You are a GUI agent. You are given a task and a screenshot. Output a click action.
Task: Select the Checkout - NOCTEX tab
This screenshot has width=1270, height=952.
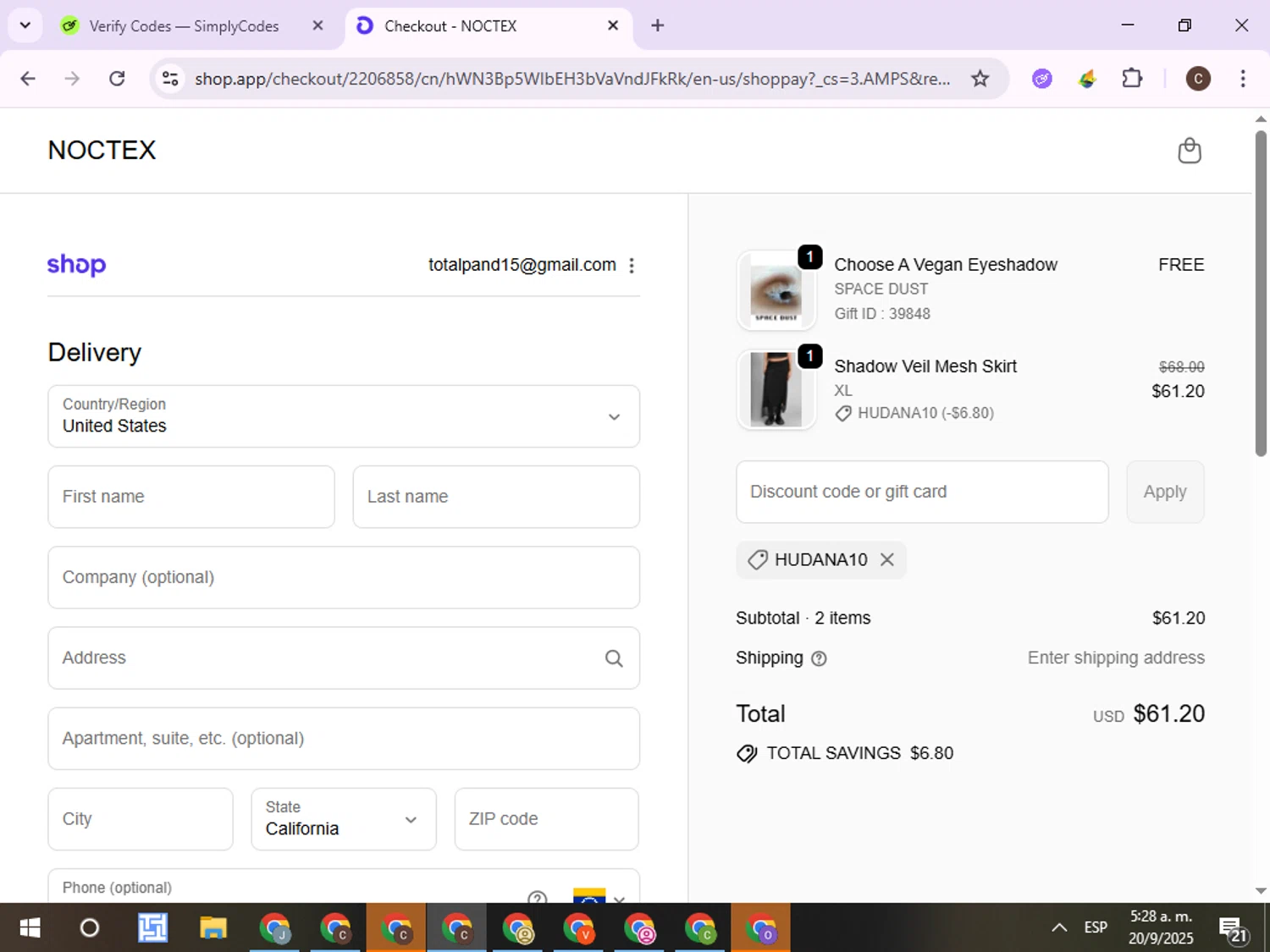click(x=489, y=25)
